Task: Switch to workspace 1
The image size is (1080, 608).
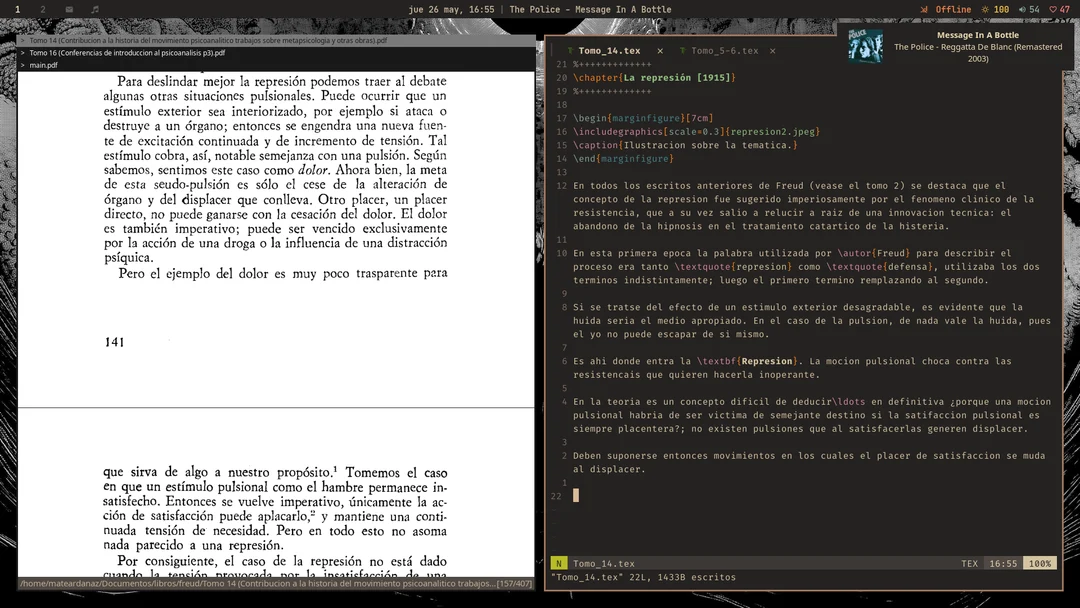Action: pyautogui.click(x=17, y=9)
